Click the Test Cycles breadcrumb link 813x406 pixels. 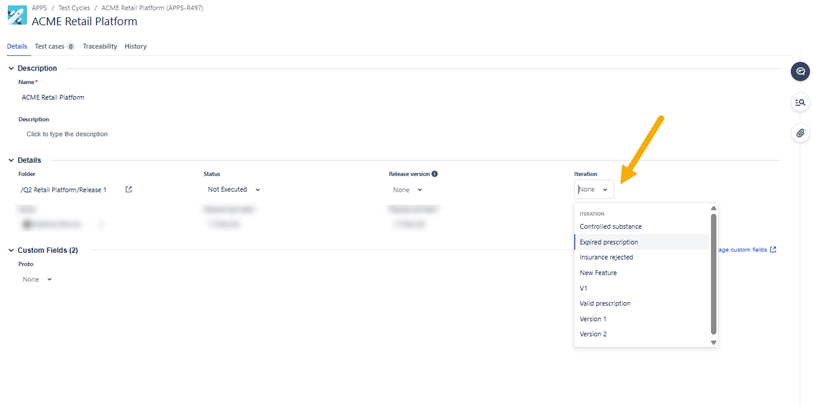pyautogui.click(x=74, y=8)
